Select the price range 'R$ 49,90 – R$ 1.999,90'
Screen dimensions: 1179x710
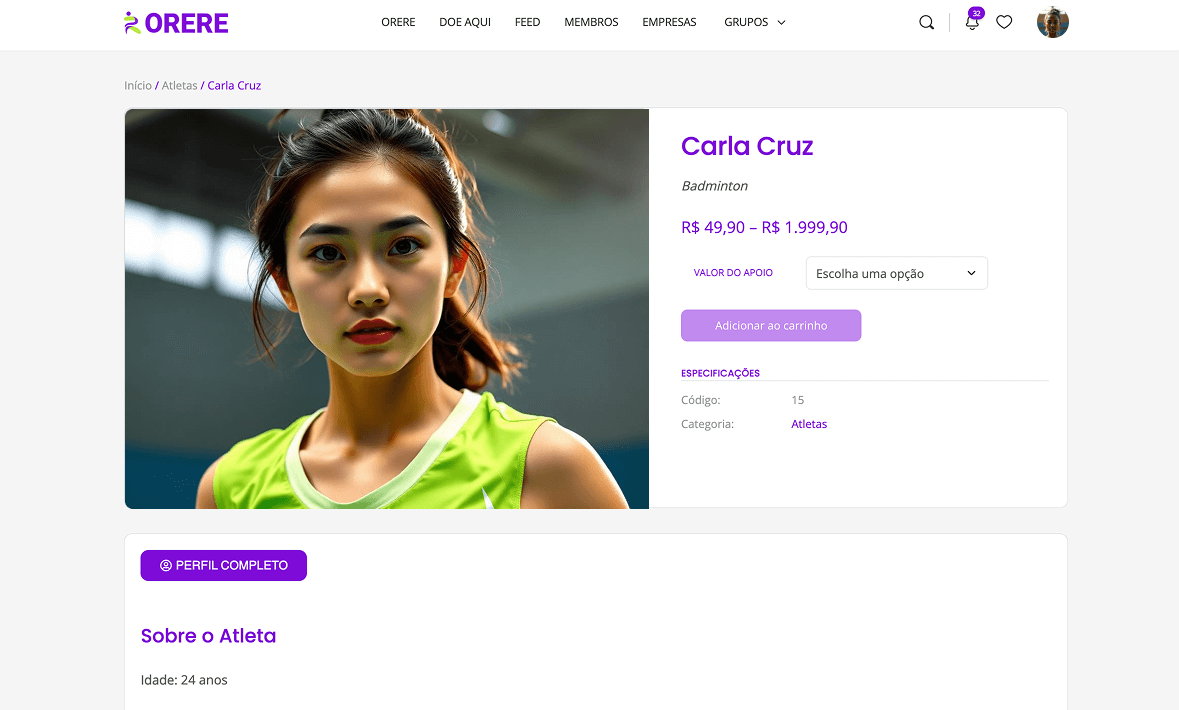[x=764, y=227]
